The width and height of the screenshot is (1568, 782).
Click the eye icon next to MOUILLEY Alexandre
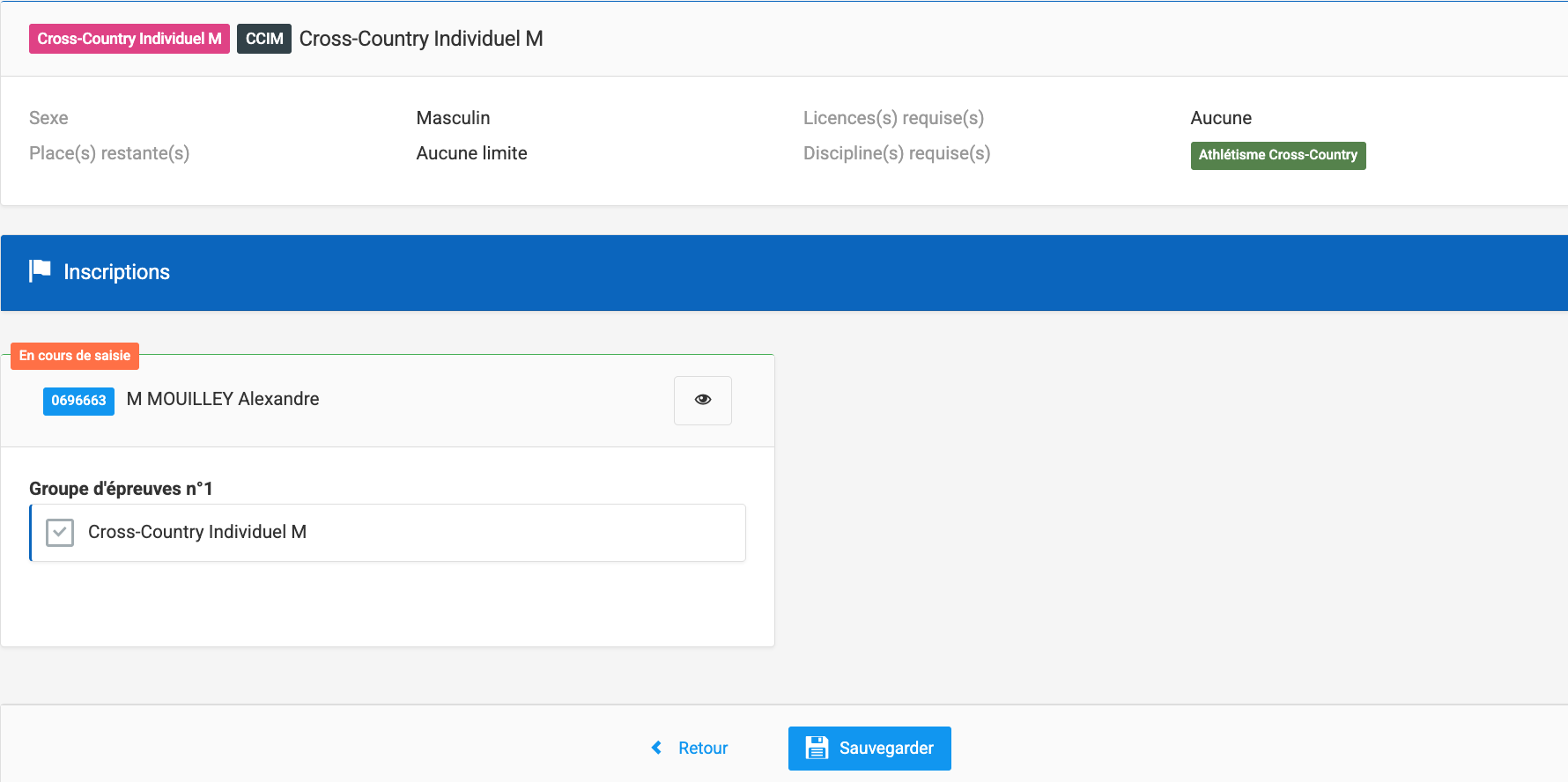point(702,400)
